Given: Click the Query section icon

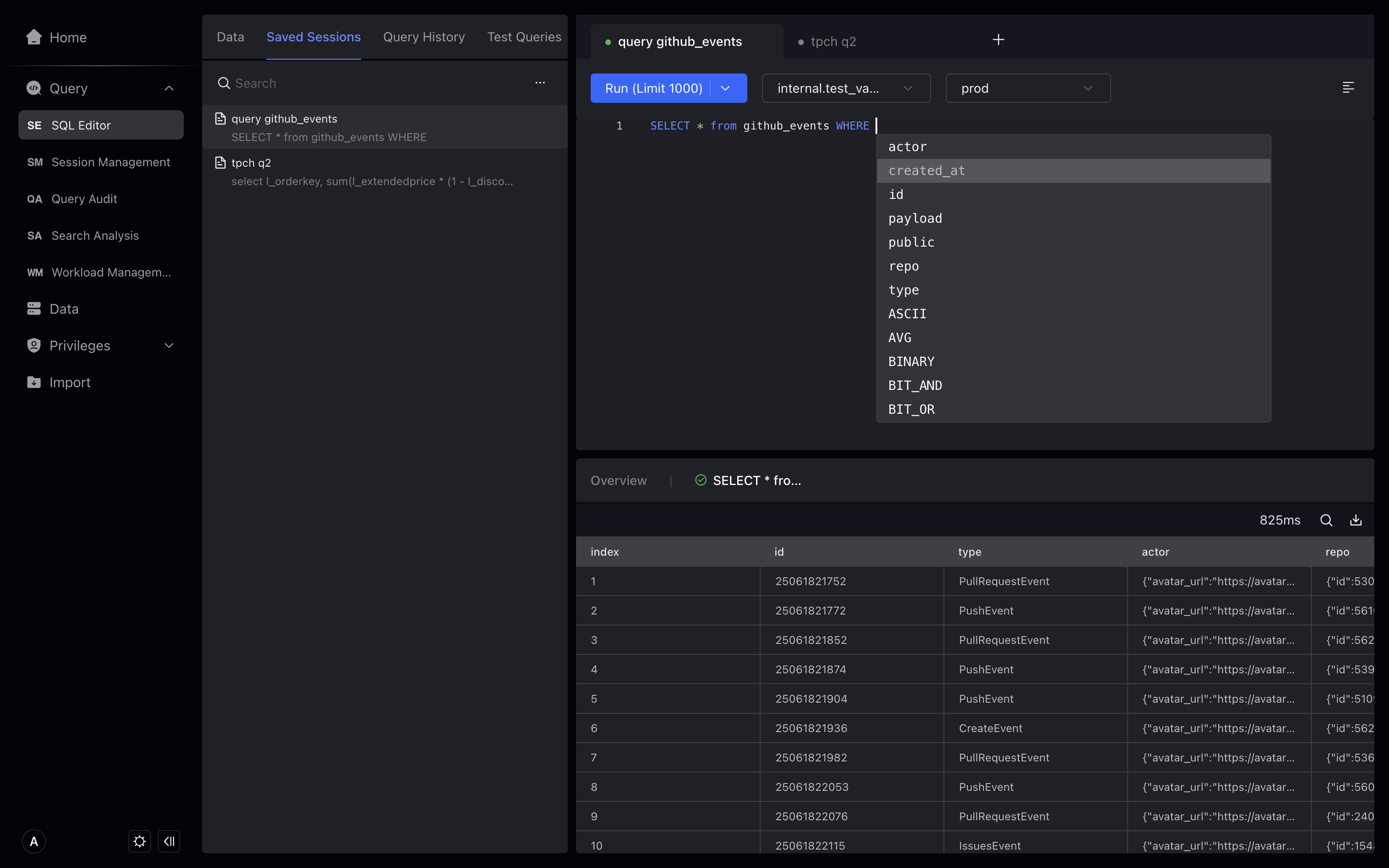Looking at the screenshot, I should click(x=34, y=88).
